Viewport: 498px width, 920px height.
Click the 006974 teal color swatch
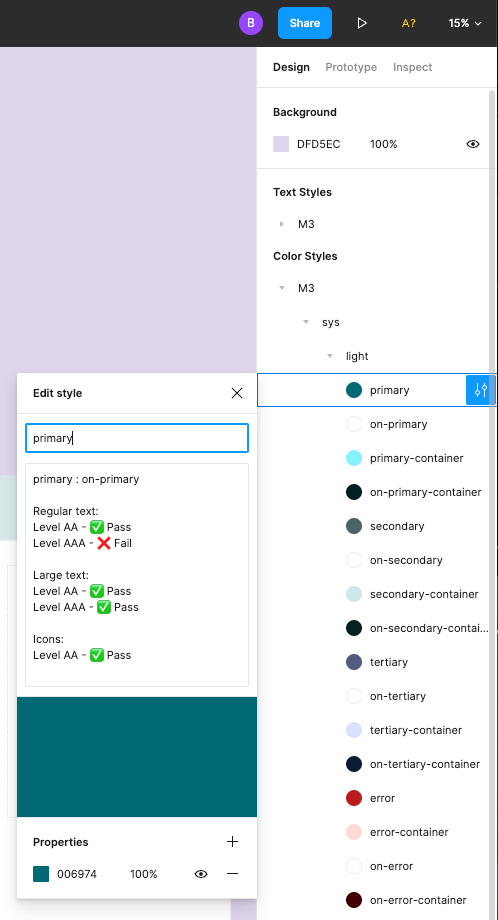click(41, 874)
